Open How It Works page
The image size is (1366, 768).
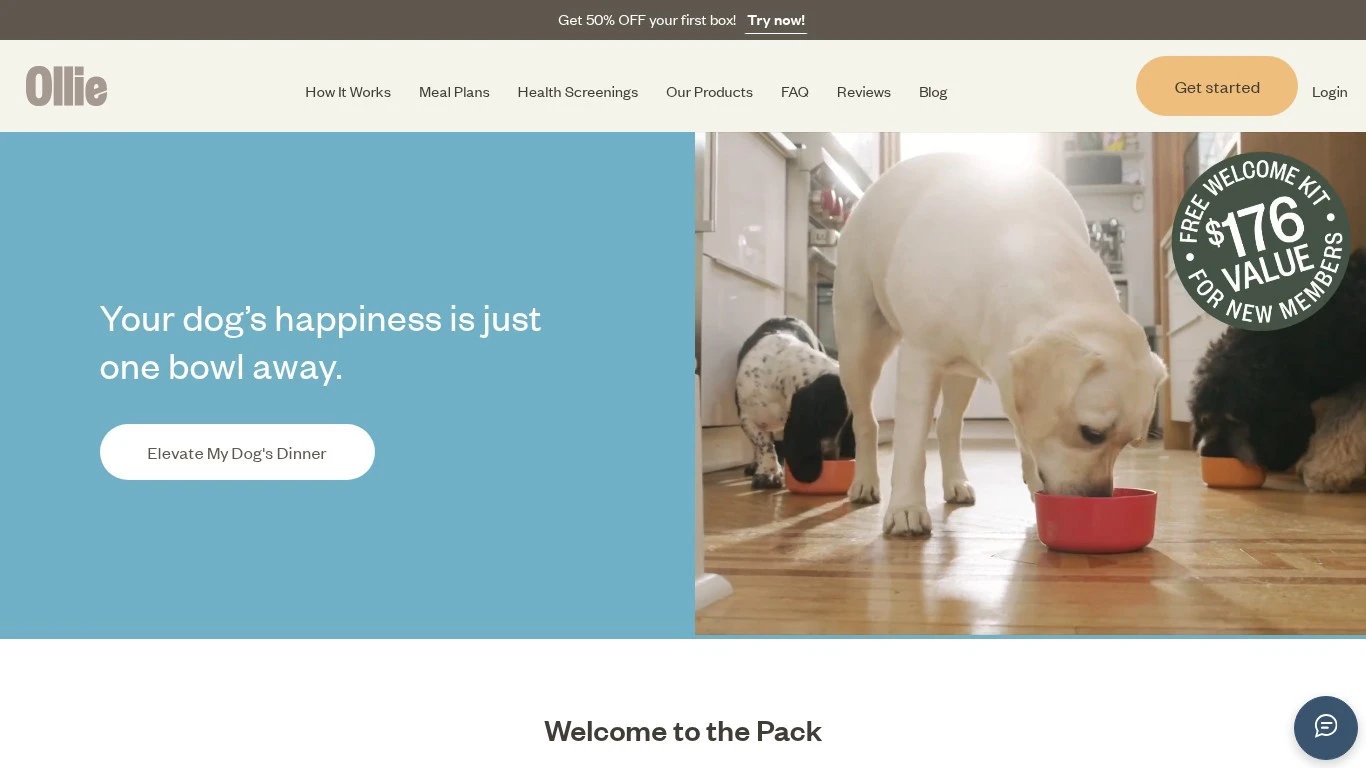point(348,92)
